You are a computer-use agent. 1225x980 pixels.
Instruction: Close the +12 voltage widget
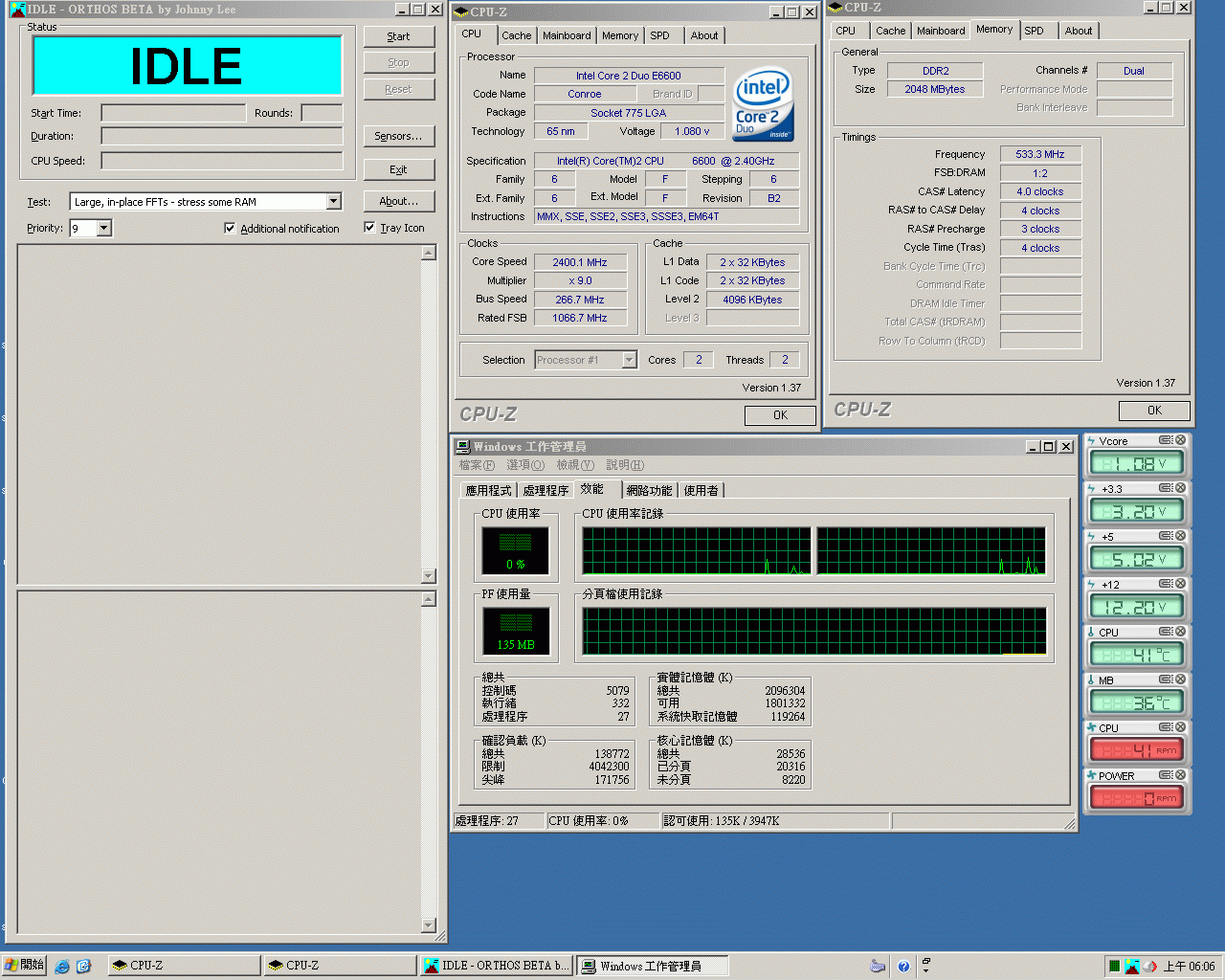click(x=1180, y=584)
